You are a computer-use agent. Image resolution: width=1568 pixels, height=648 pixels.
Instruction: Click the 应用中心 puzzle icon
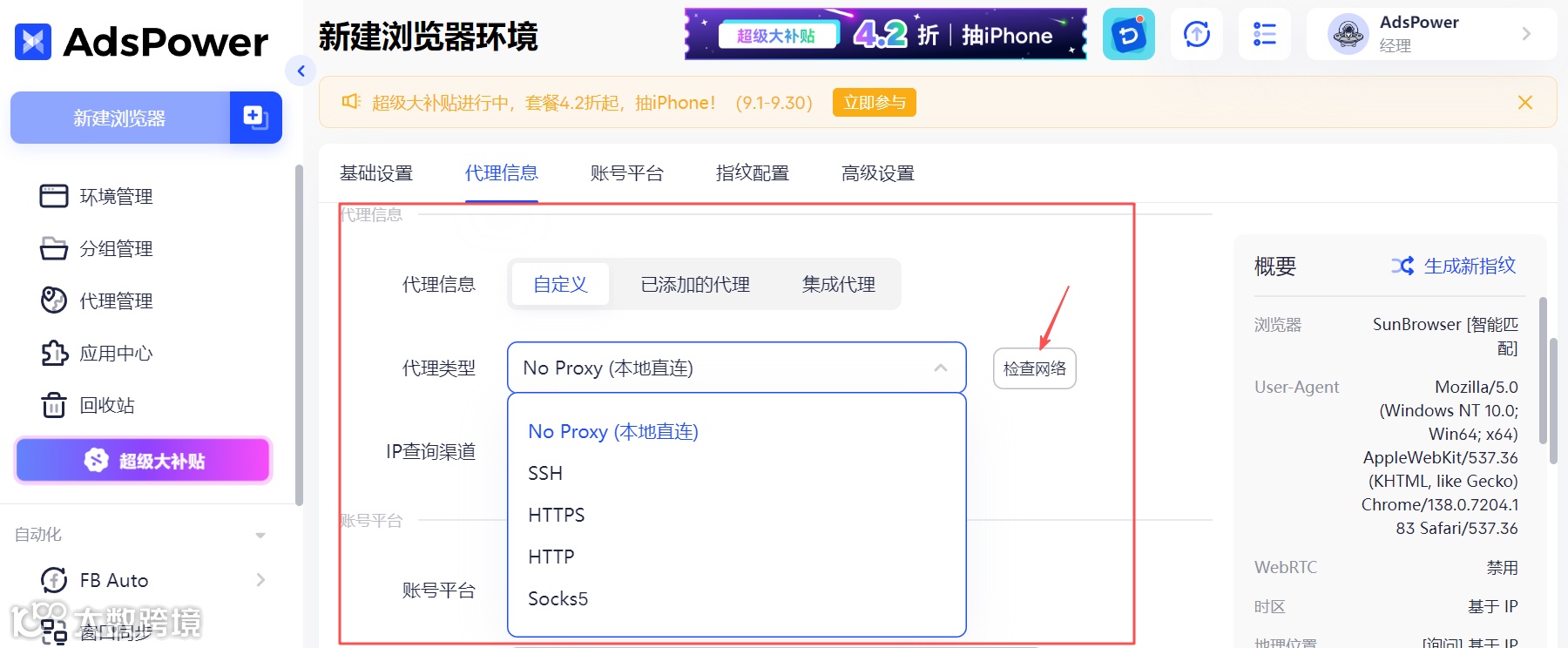54,353
